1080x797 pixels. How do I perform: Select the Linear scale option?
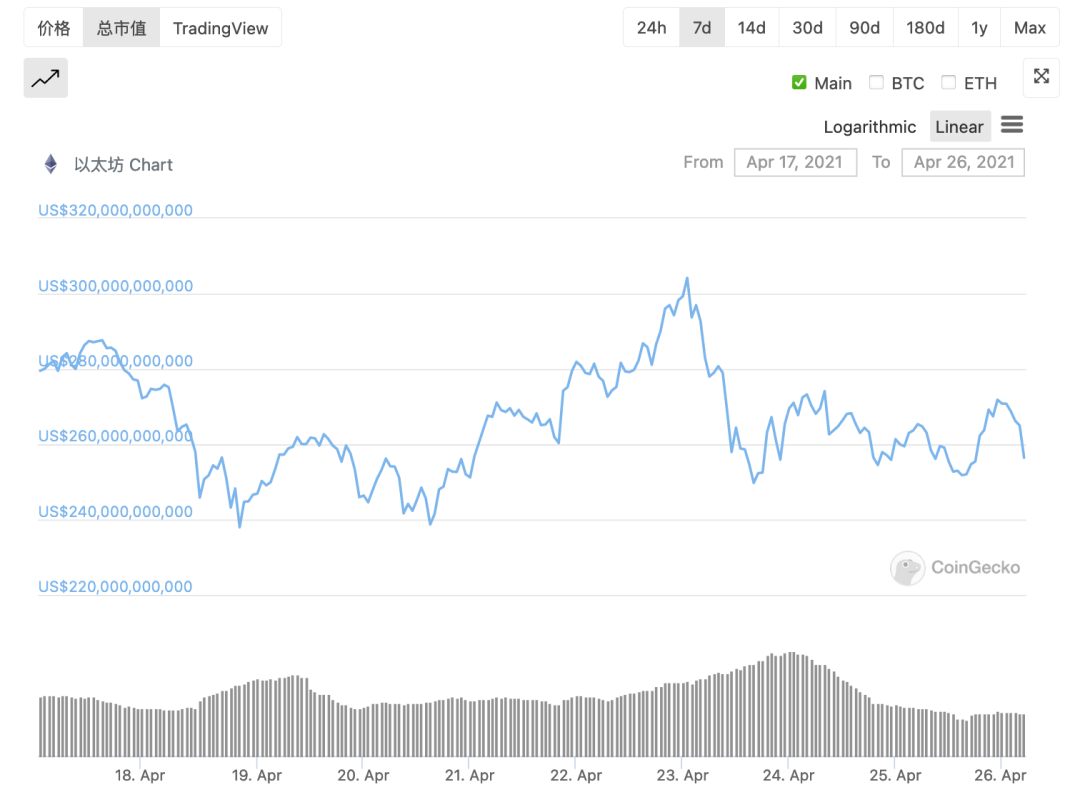tap(959, 127)
